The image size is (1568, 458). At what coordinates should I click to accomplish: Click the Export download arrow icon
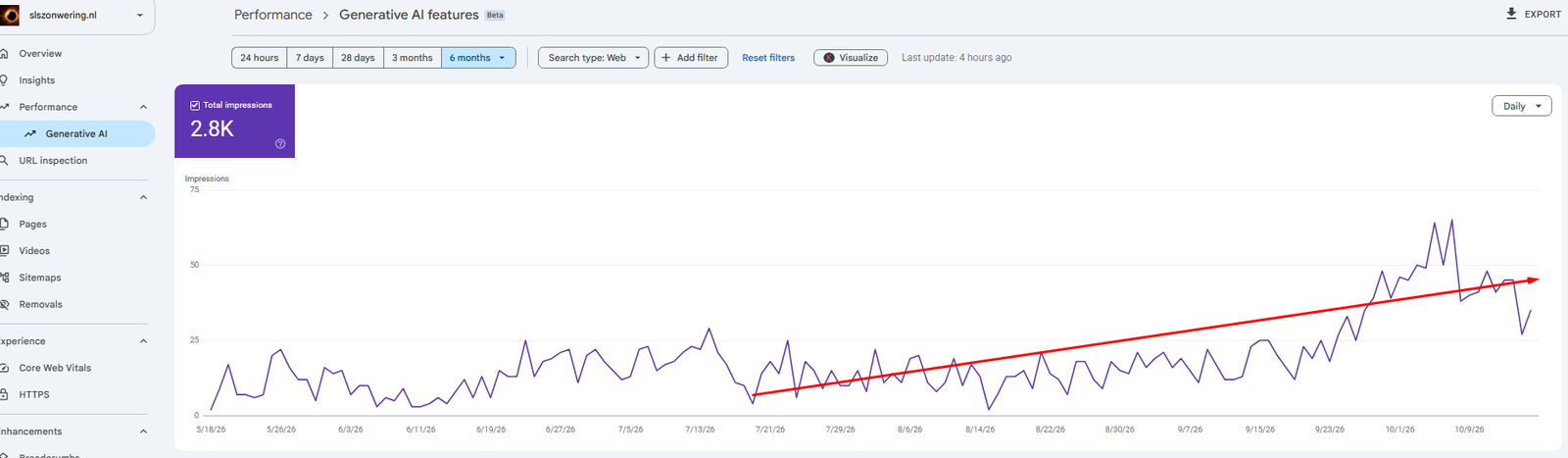pyautogui.click(x=1511, y=14)
